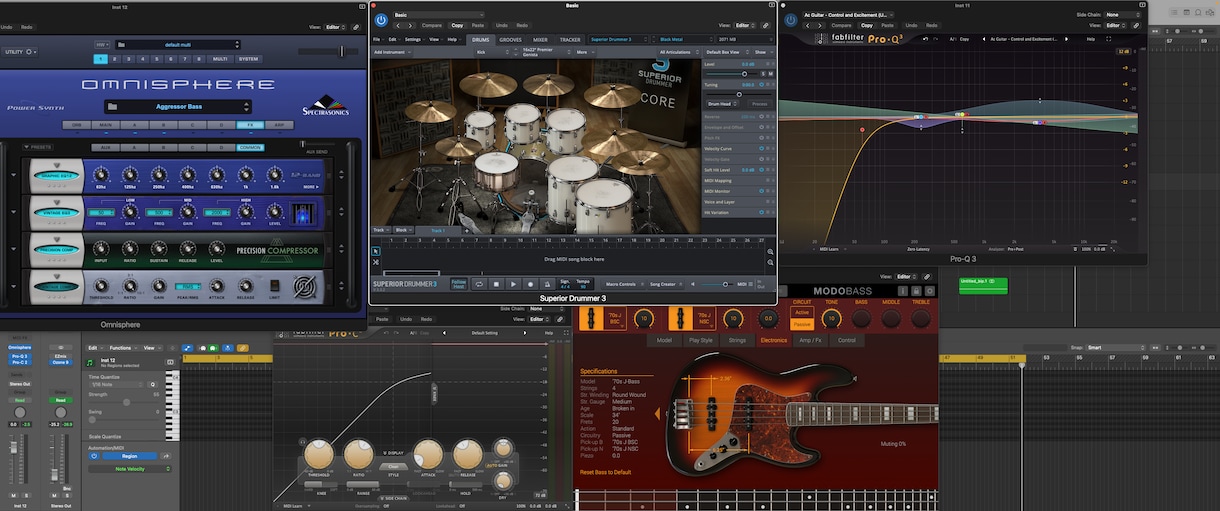Toggle the Pro-Q 3 plugin power button
The image size is (1220, 511).
[791, 20]
